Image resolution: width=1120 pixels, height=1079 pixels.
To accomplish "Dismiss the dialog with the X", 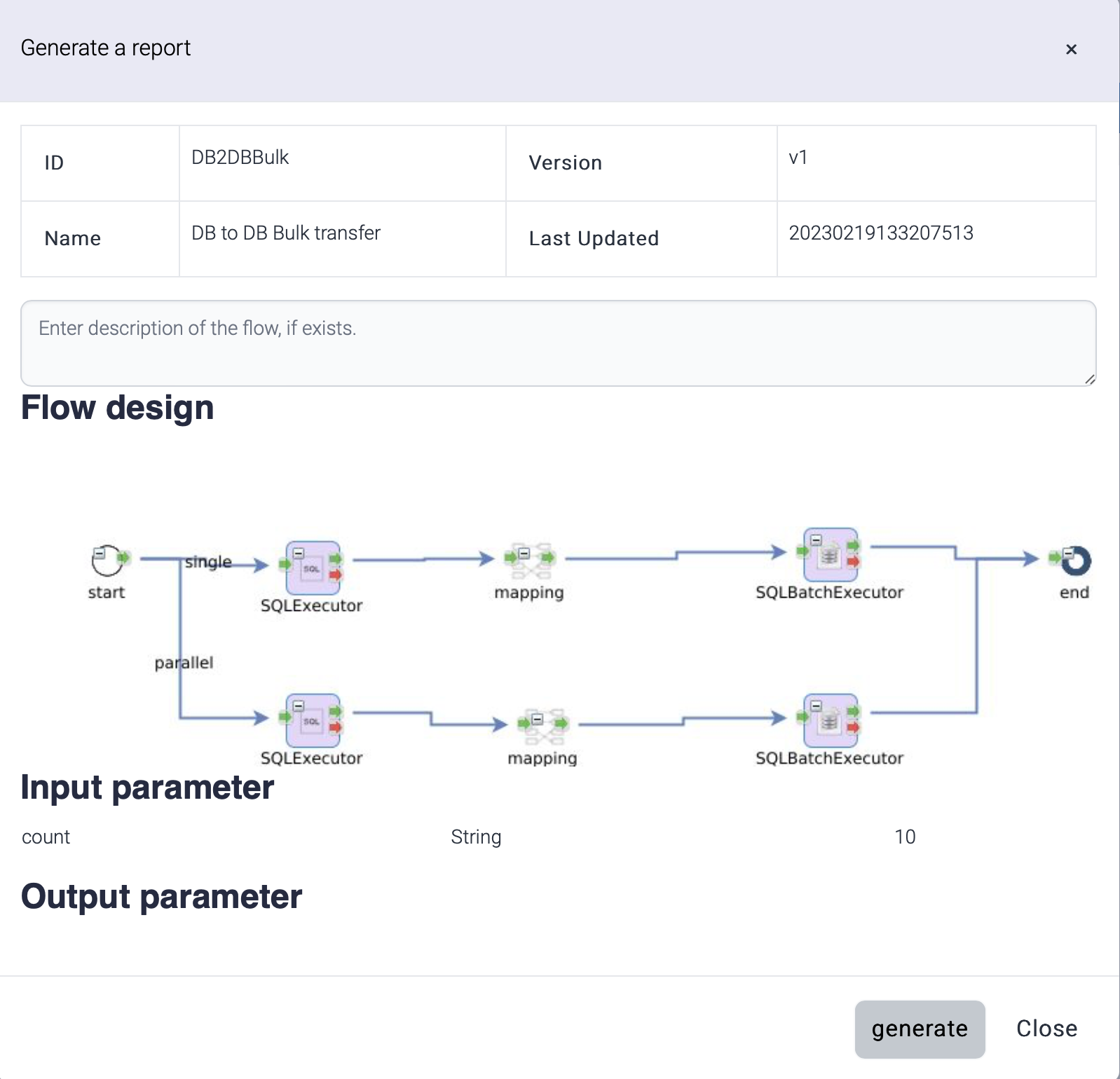I will tap(1071, 49).
